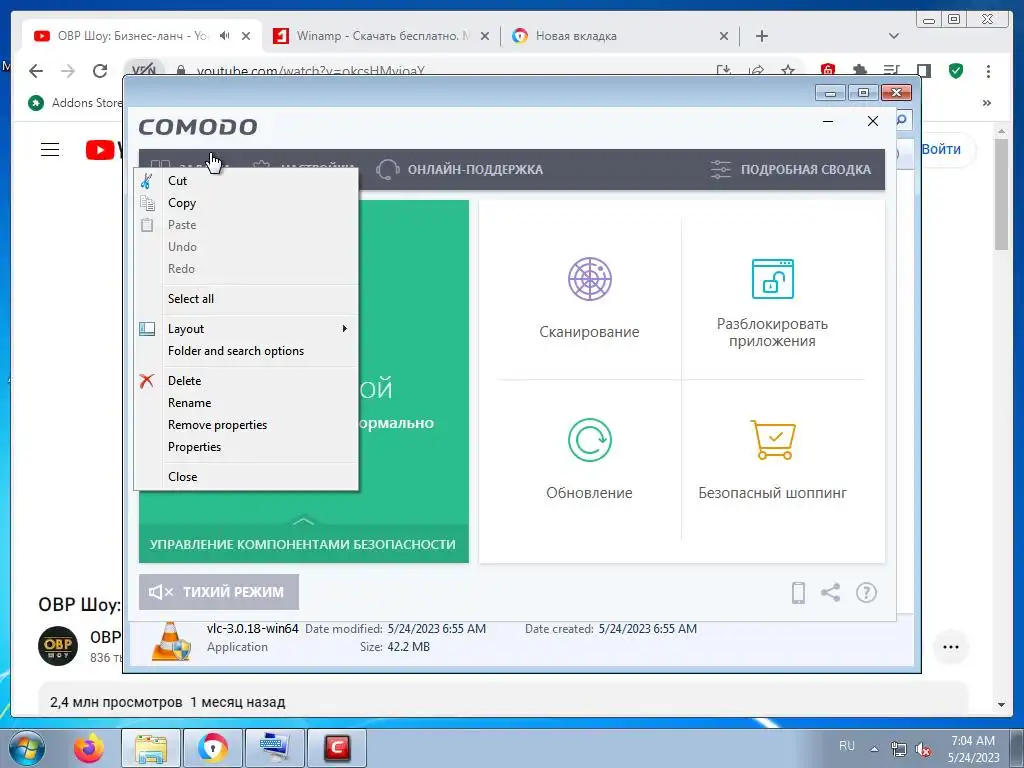
Task: Click the online support headset icon
Action: (387, 169)
